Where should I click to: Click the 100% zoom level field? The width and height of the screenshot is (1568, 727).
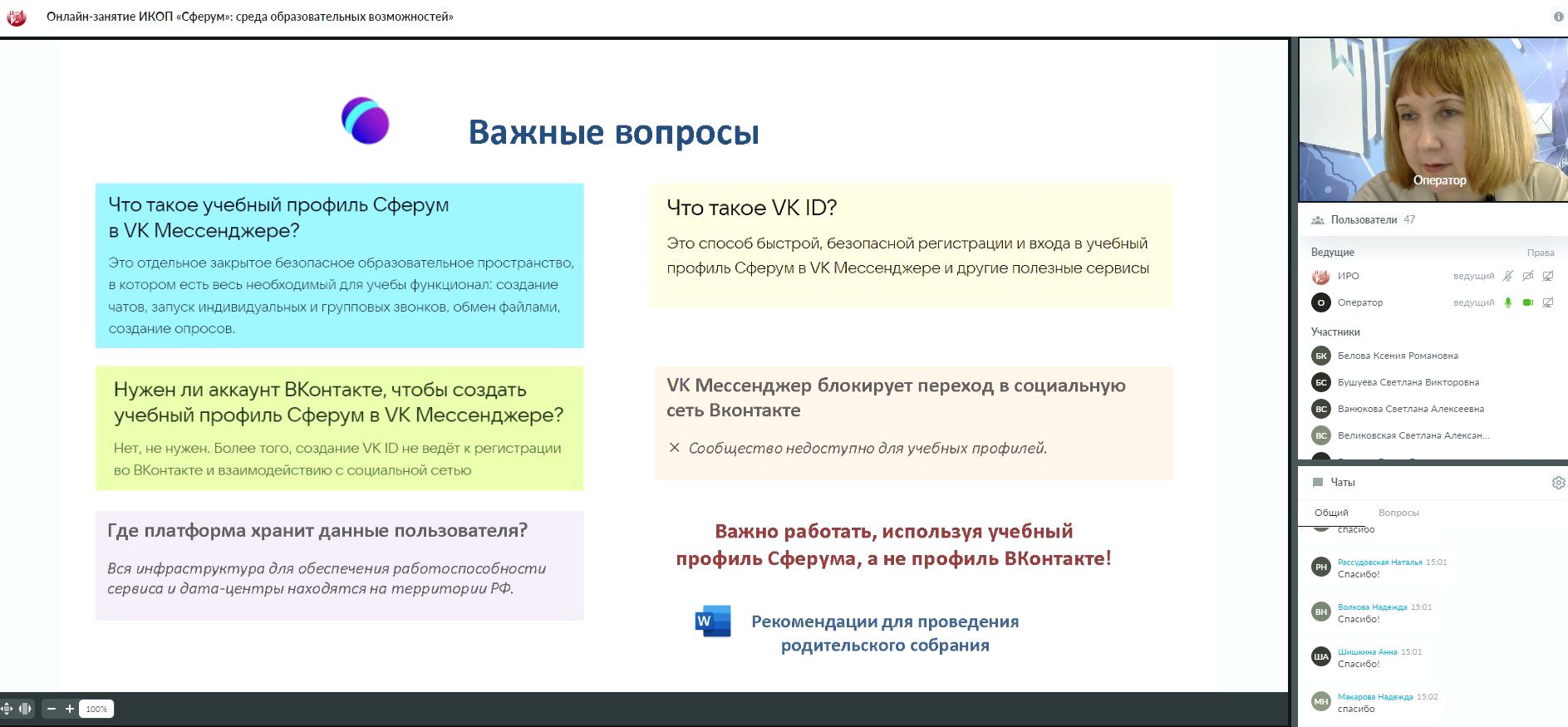(96, 709)
